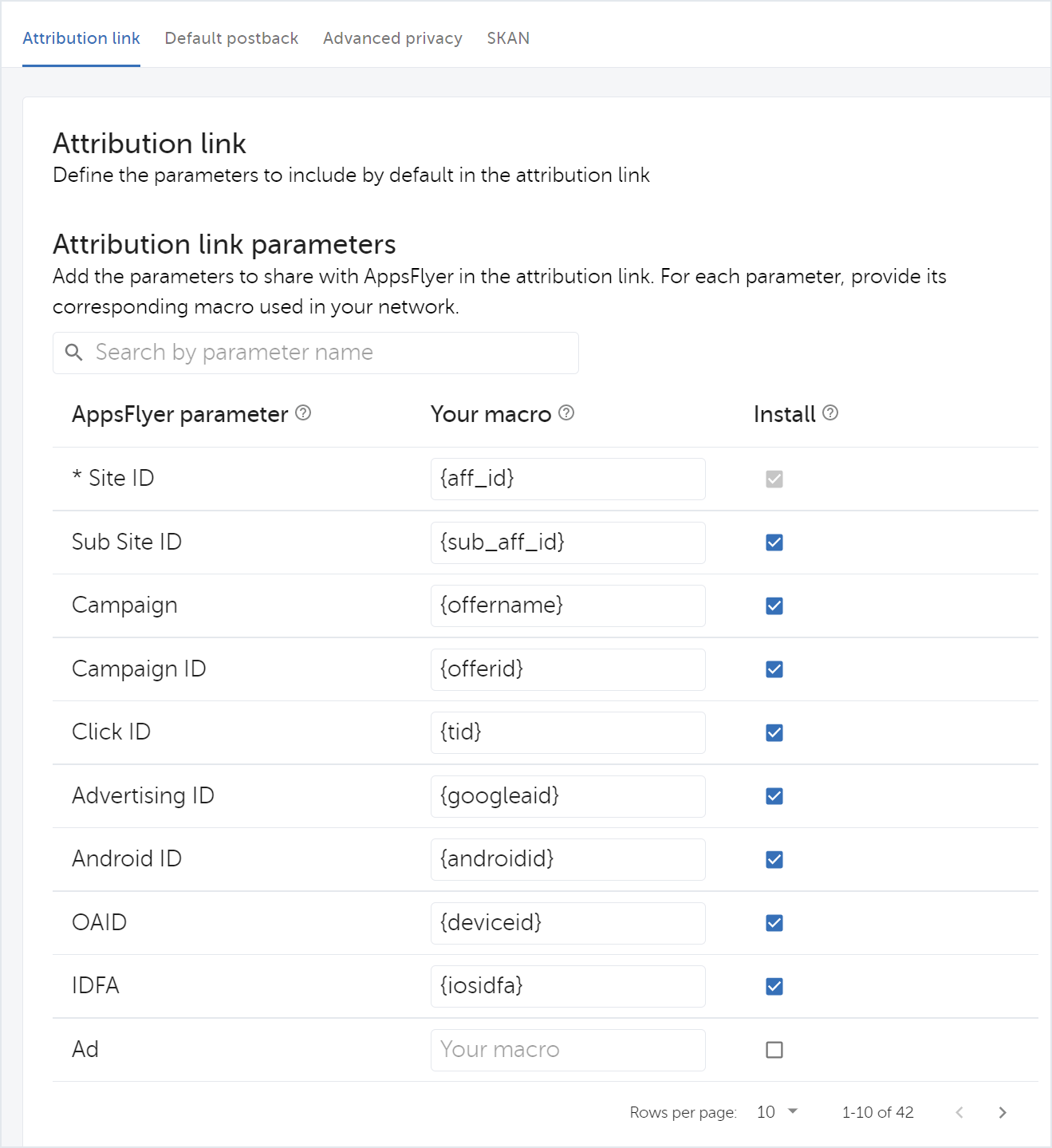
Task: Select the Attribution link tab
Action: pyautogui.click(x=81, y=38)
